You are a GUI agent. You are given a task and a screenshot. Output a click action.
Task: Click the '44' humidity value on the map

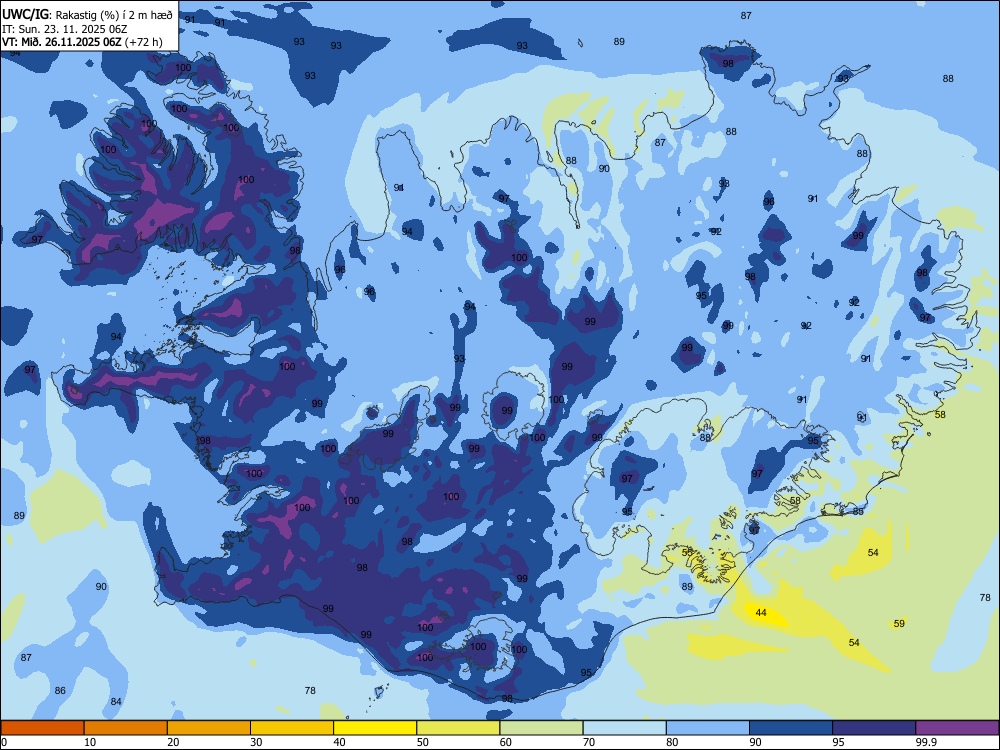(x=761, y=613)
